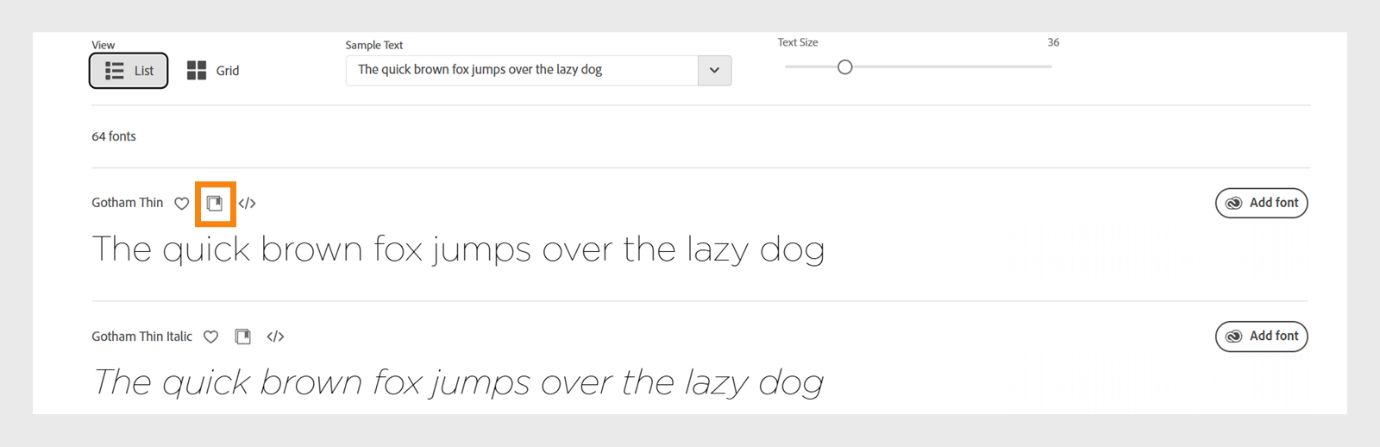The height and width of the screenshot is (447, 1380).
Task: Switch to List view
Action: tap(129, 71)
